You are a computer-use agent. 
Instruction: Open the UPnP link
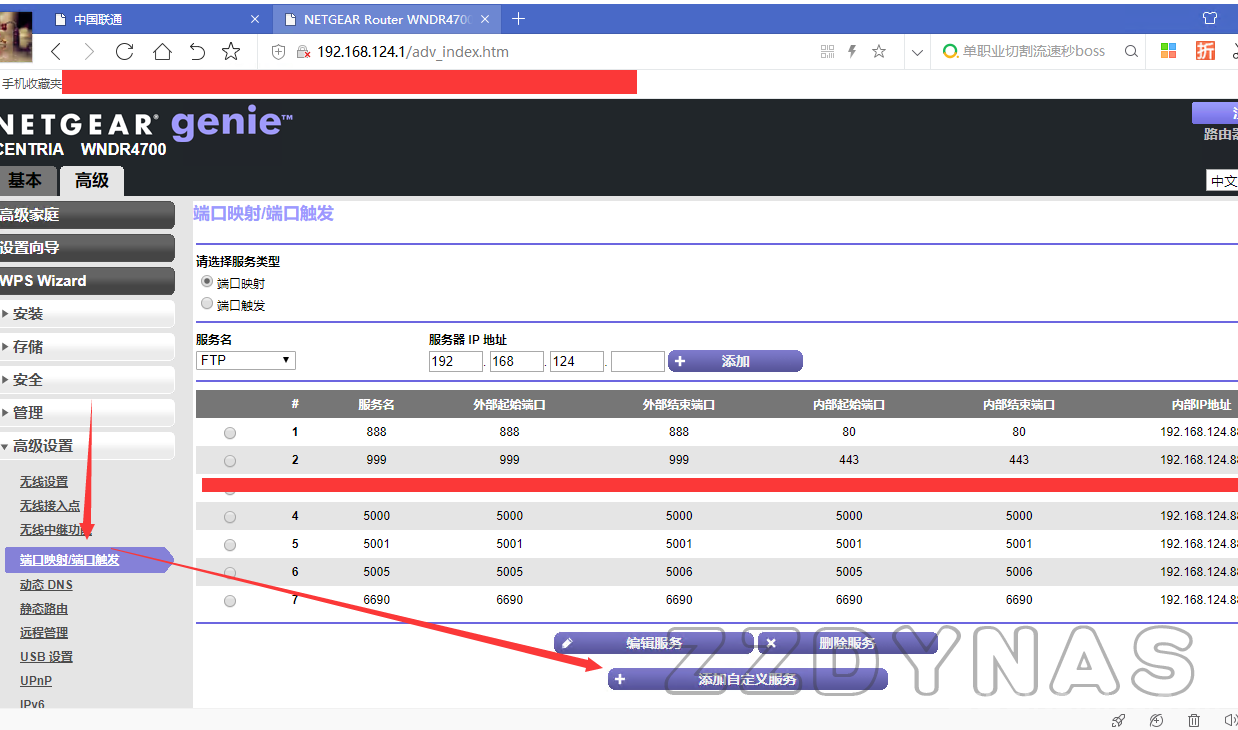coord(36,681)
